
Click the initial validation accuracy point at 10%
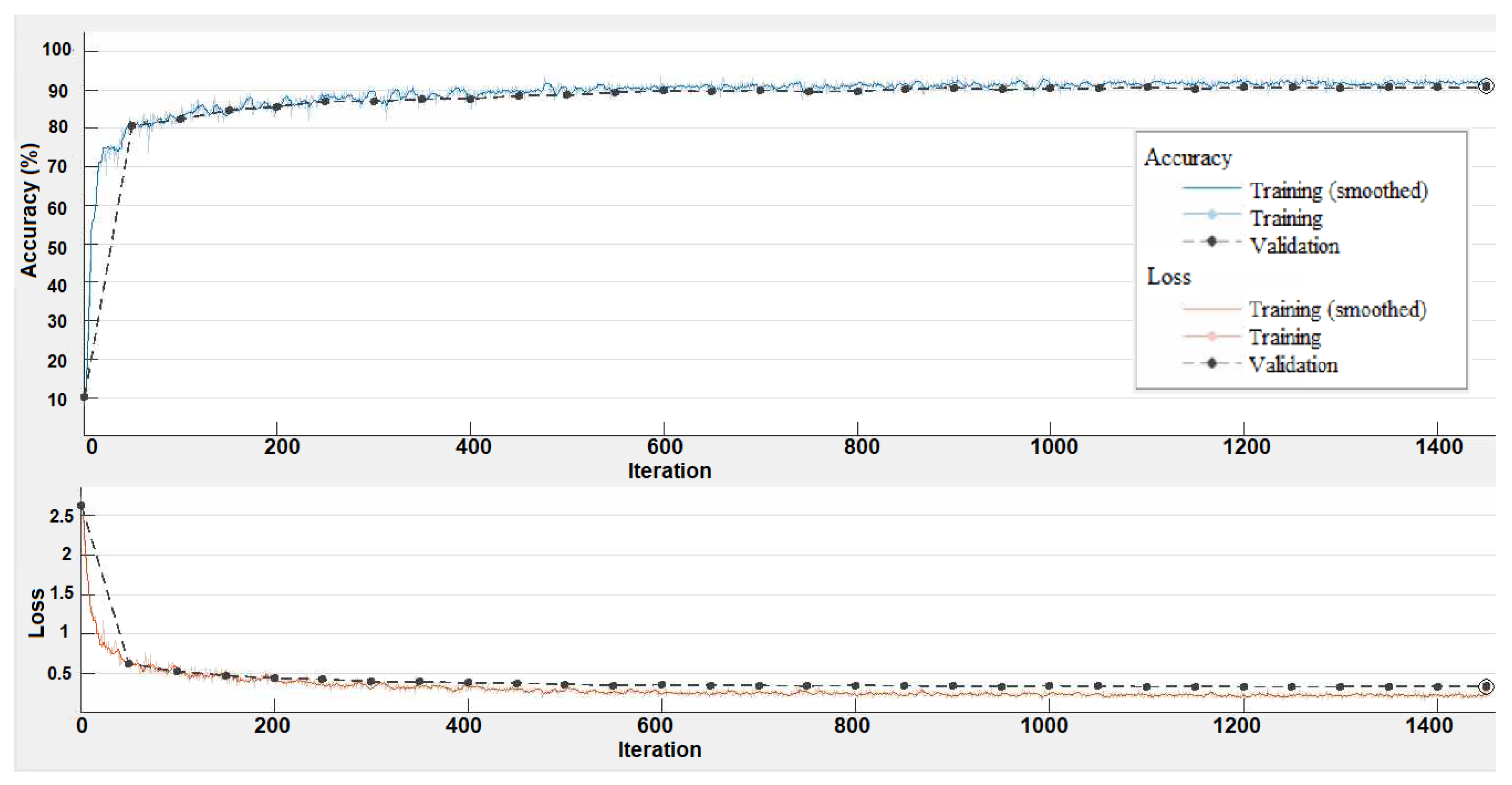[85, 397]
